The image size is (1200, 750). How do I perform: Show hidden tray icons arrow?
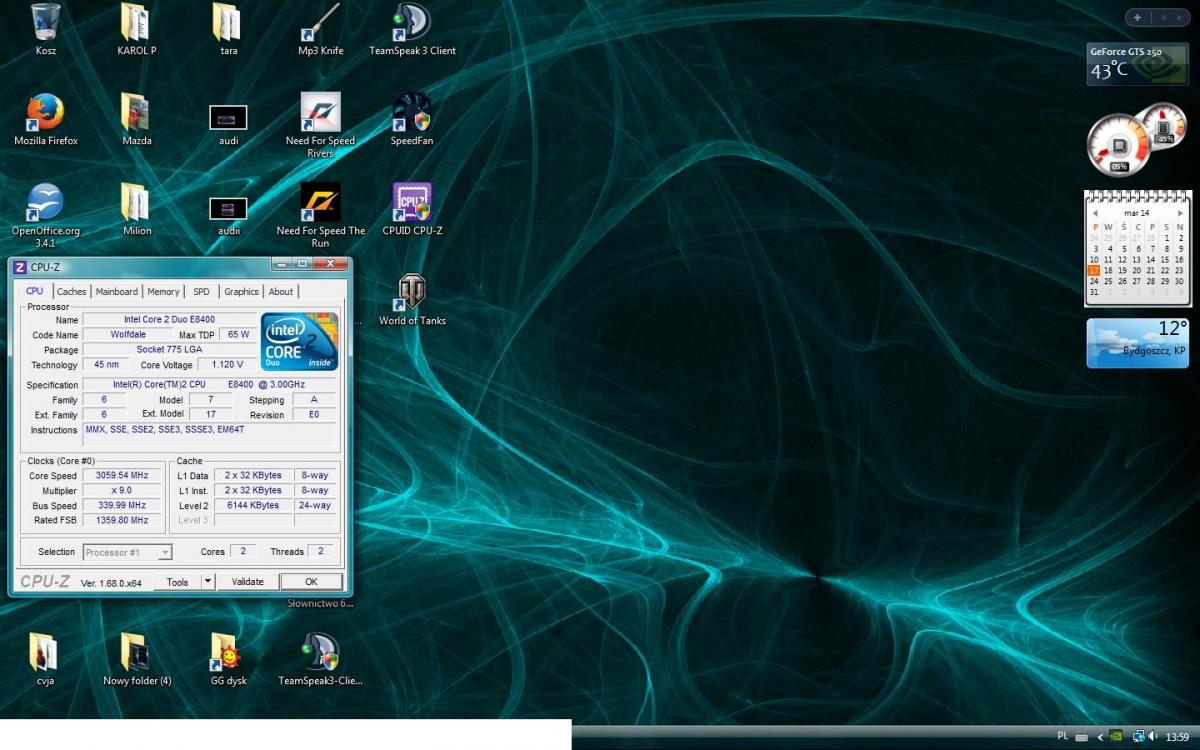1101,737
